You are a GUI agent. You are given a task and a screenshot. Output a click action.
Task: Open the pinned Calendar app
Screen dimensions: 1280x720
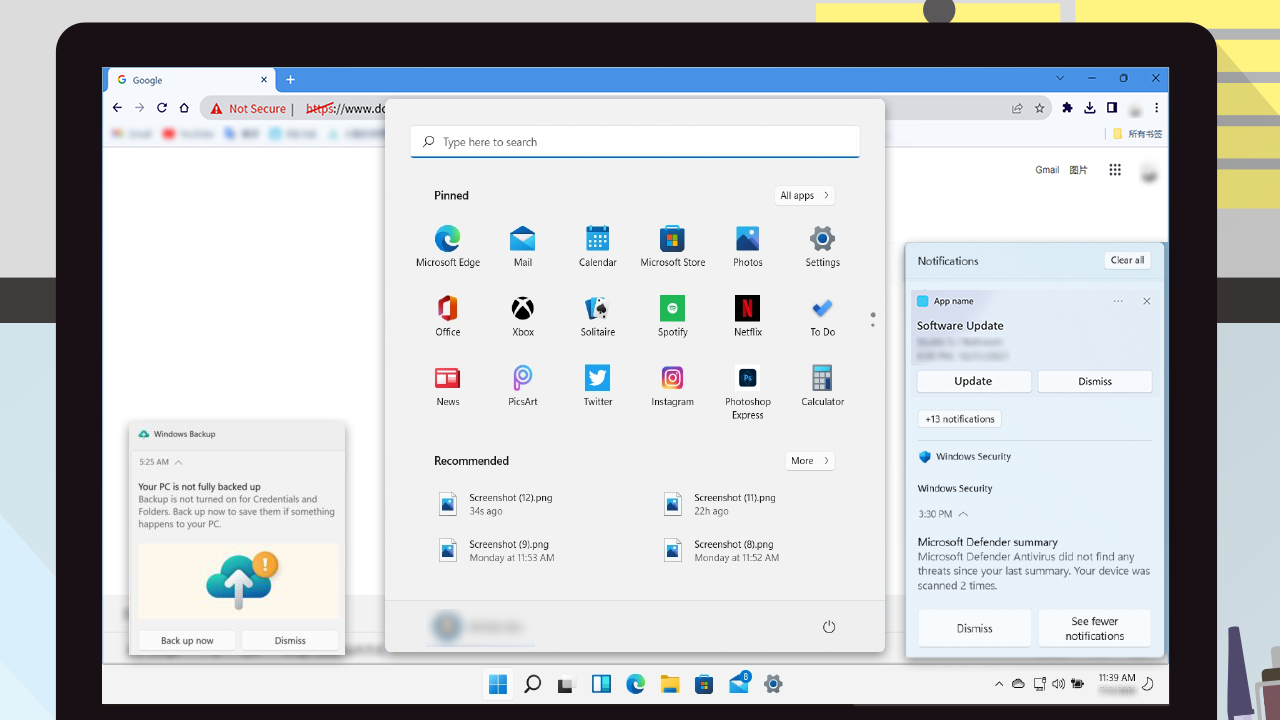pos(597,246)
